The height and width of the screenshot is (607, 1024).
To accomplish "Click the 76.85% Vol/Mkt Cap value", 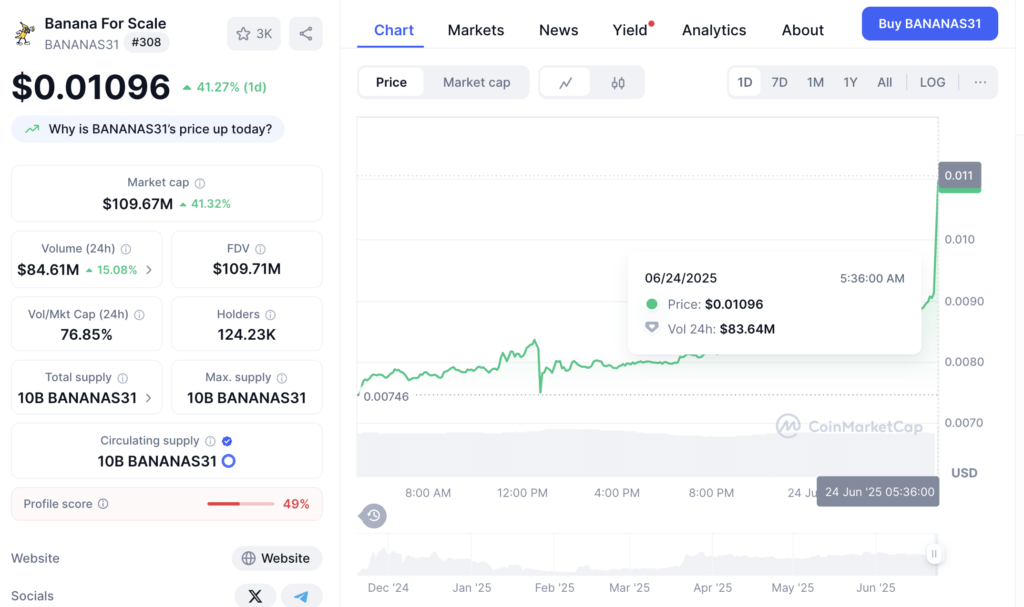I will (x=86, y=335).
